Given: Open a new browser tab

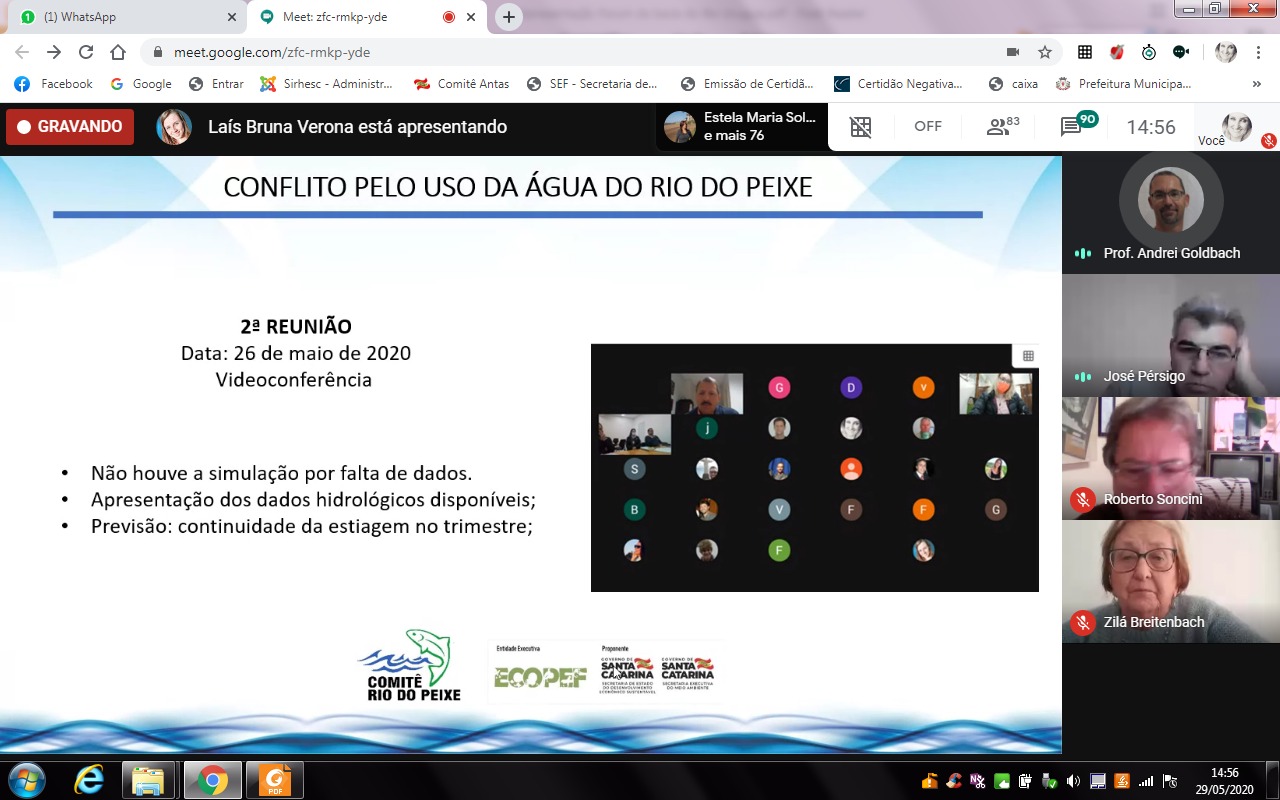Looking at the screenshot, I should click(x=509, y=17).
